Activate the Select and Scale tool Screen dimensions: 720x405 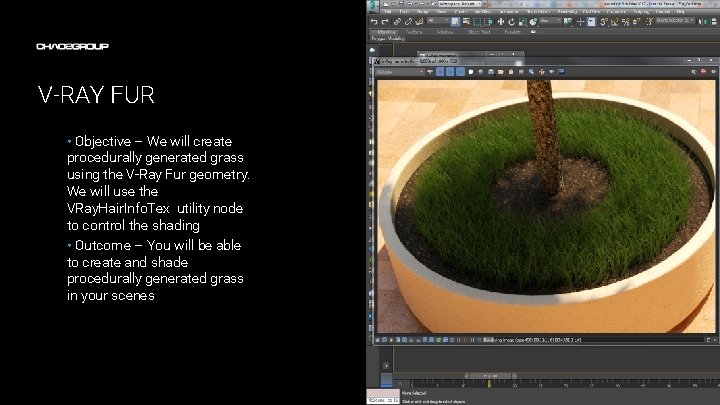(523, 22)
